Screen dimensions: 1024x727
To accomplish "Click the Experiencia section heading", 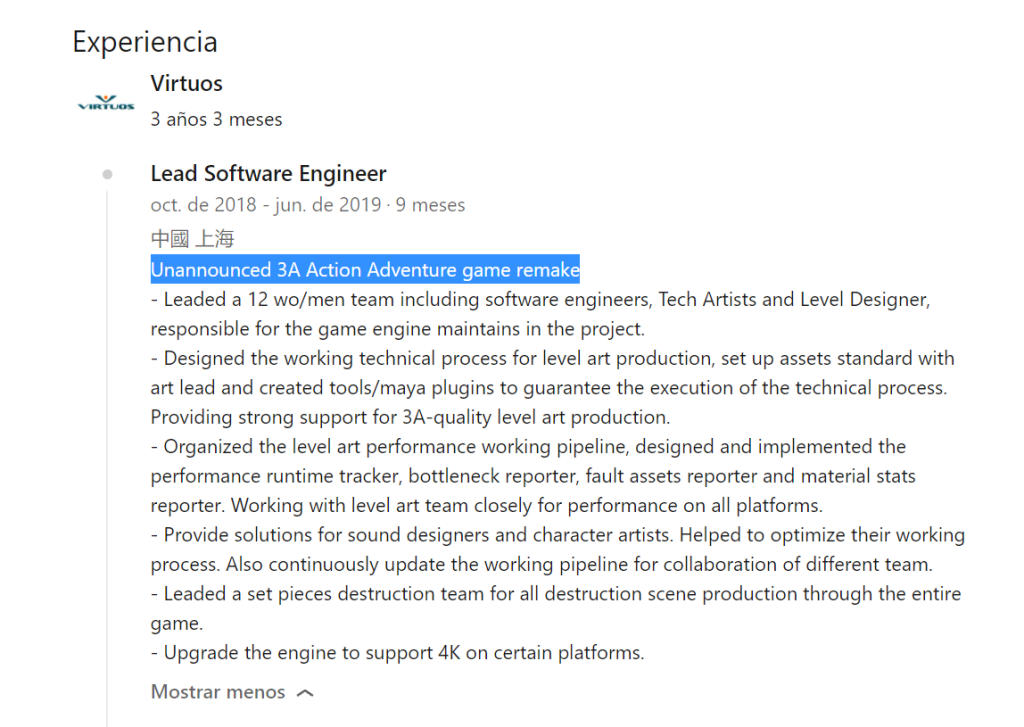I will click(x=145, y=42).
